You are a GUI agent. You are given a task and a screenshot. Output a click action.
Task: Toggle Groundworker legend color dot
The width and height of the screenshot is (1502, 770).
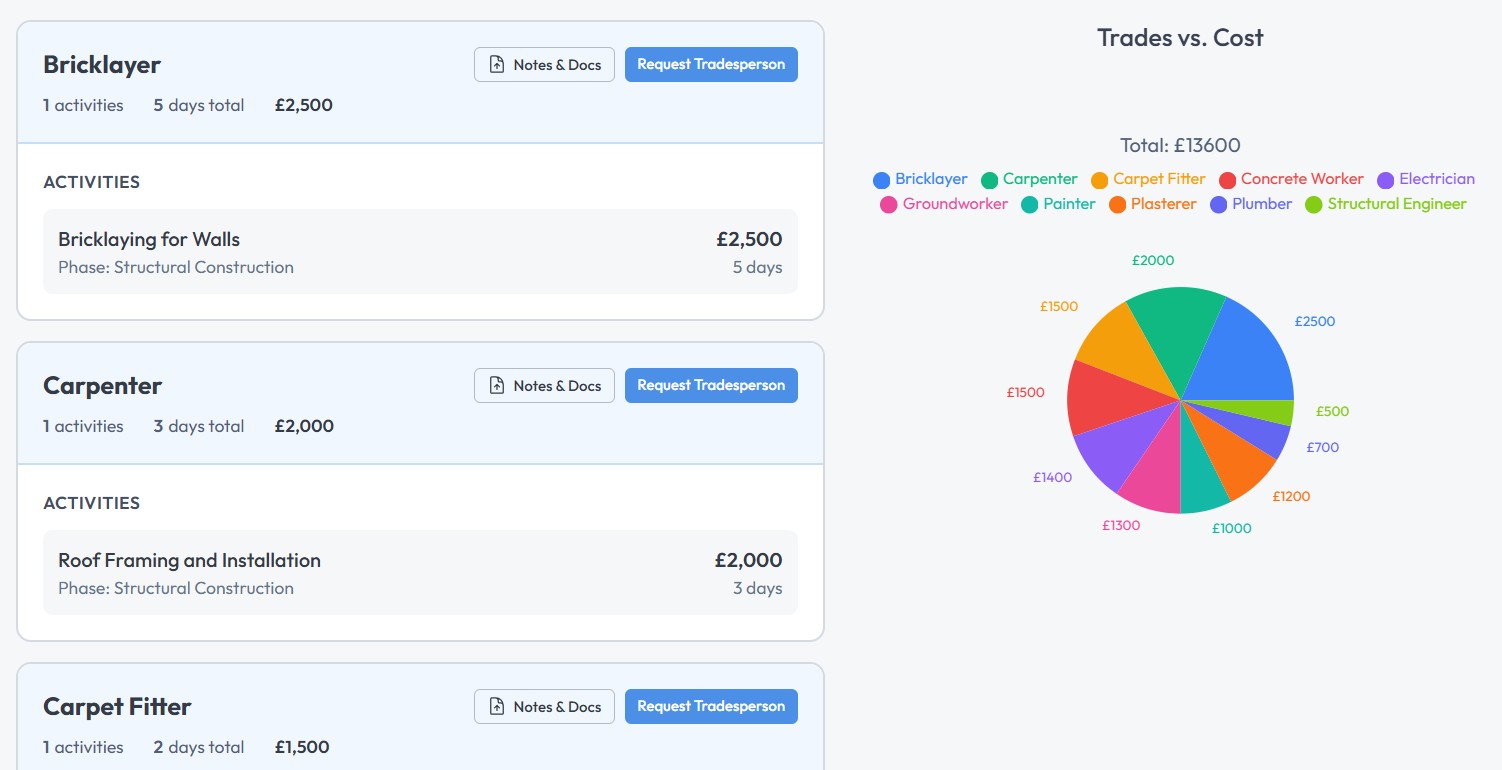pos(888,205)
